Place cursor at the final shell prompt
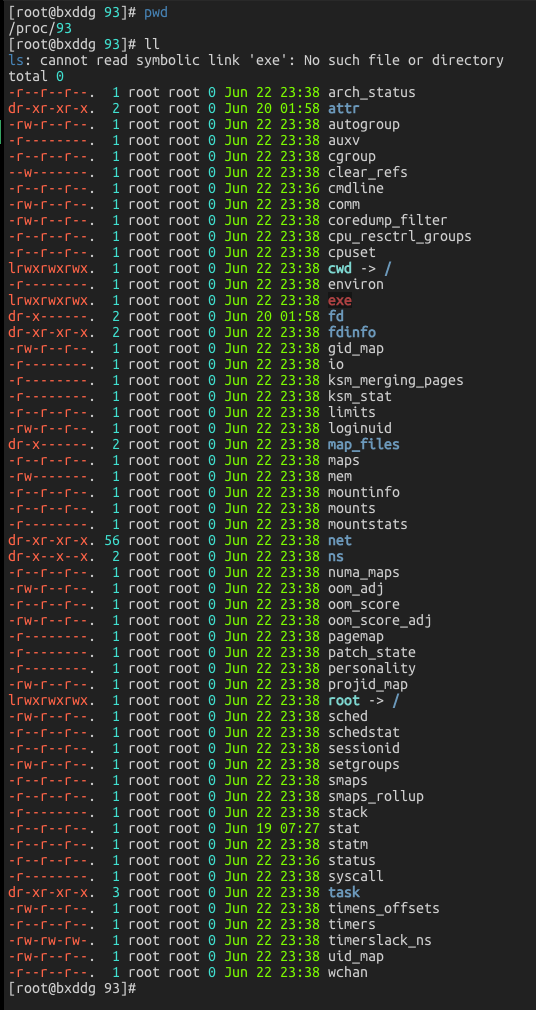The width and height of the screenshot is (536, 1010). pyautogui.click(x=140, y=988)
